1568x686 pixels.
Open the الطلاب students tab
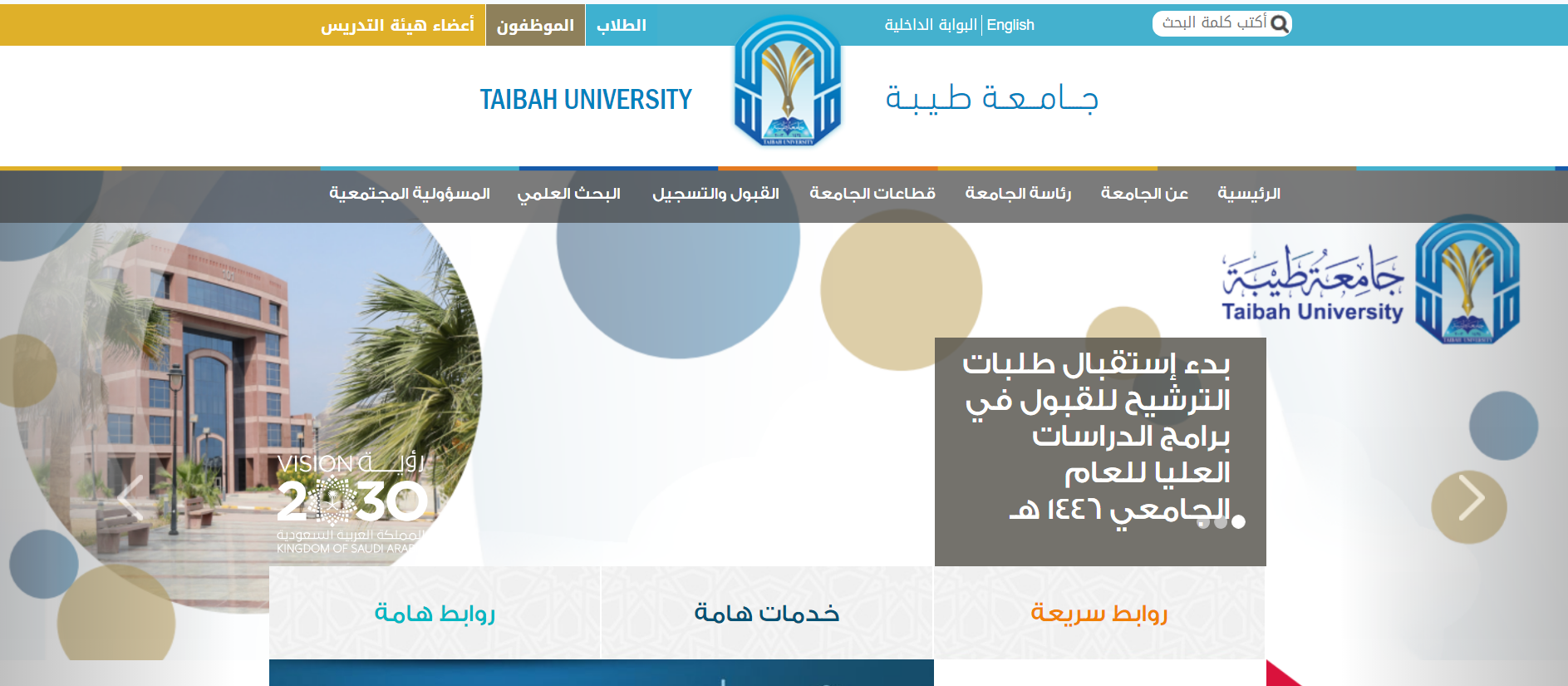tap(621, 25)
